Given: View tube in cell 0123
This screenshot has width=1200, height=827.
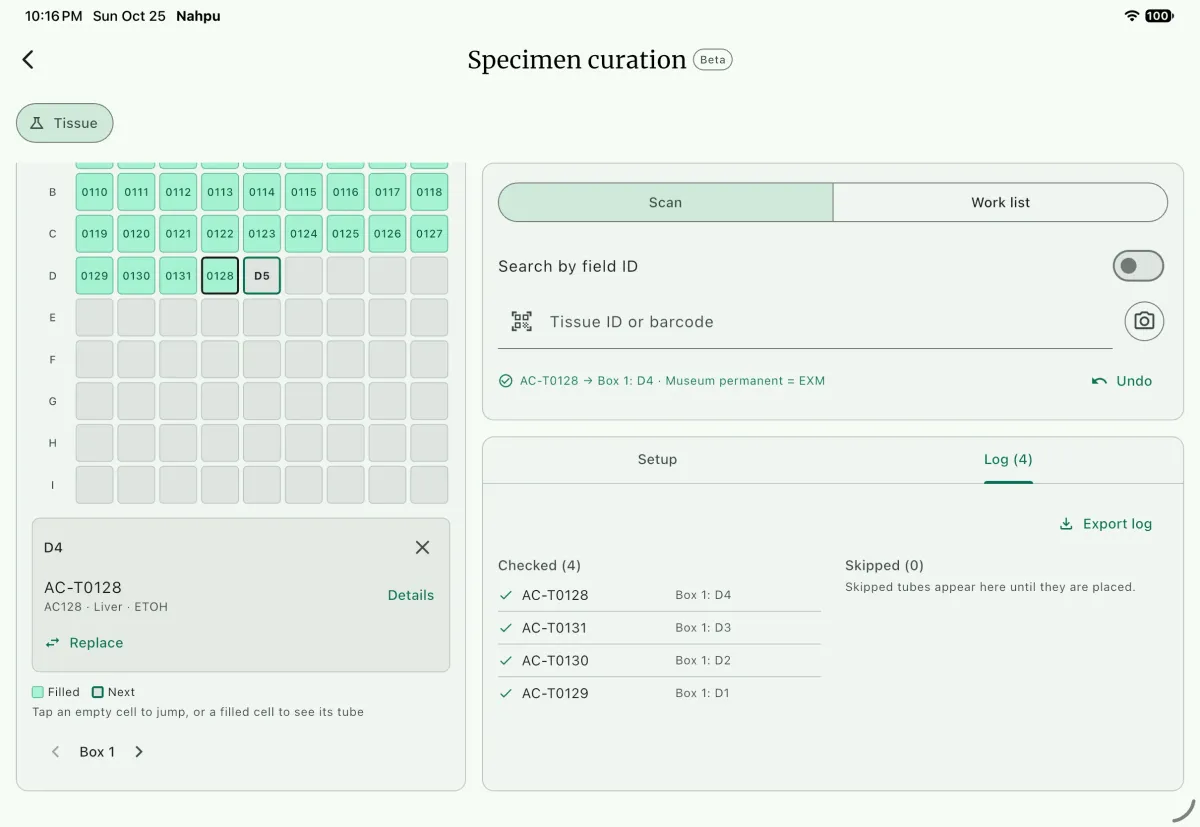Looking at the screenshot, I should [x=262, y=234].
